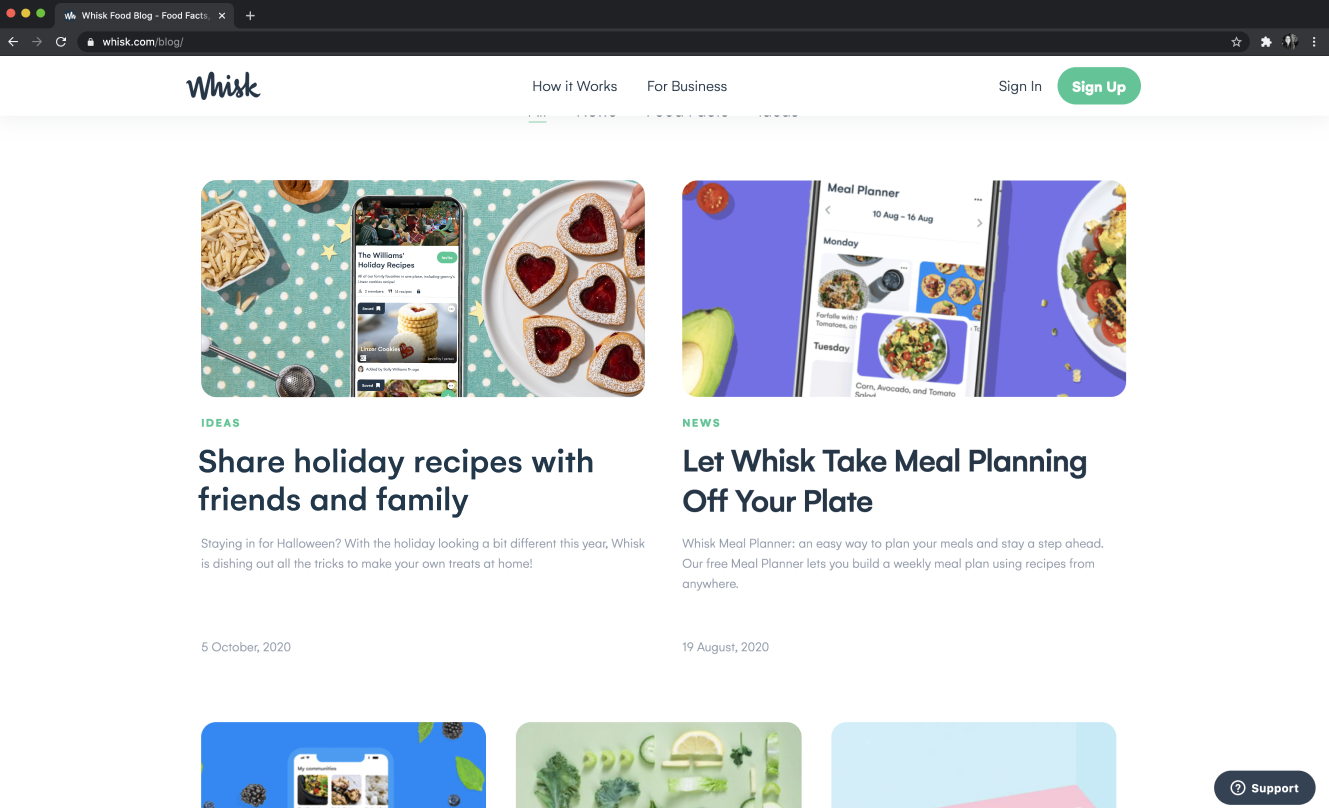Open the Chrome three-dot menu
The image size is (1329, 808).
click(1314, 42)
